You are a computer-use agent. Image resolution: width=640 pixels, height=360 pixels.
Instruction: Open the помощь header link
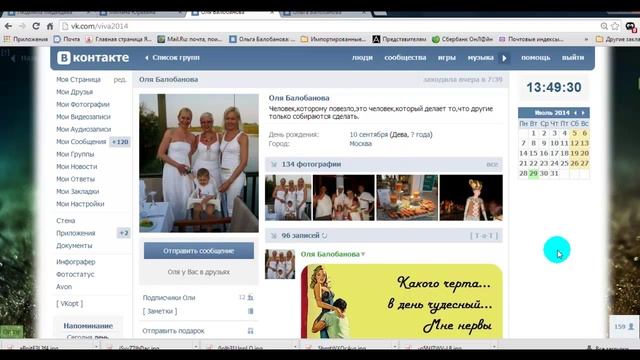[x=536, y=58]
